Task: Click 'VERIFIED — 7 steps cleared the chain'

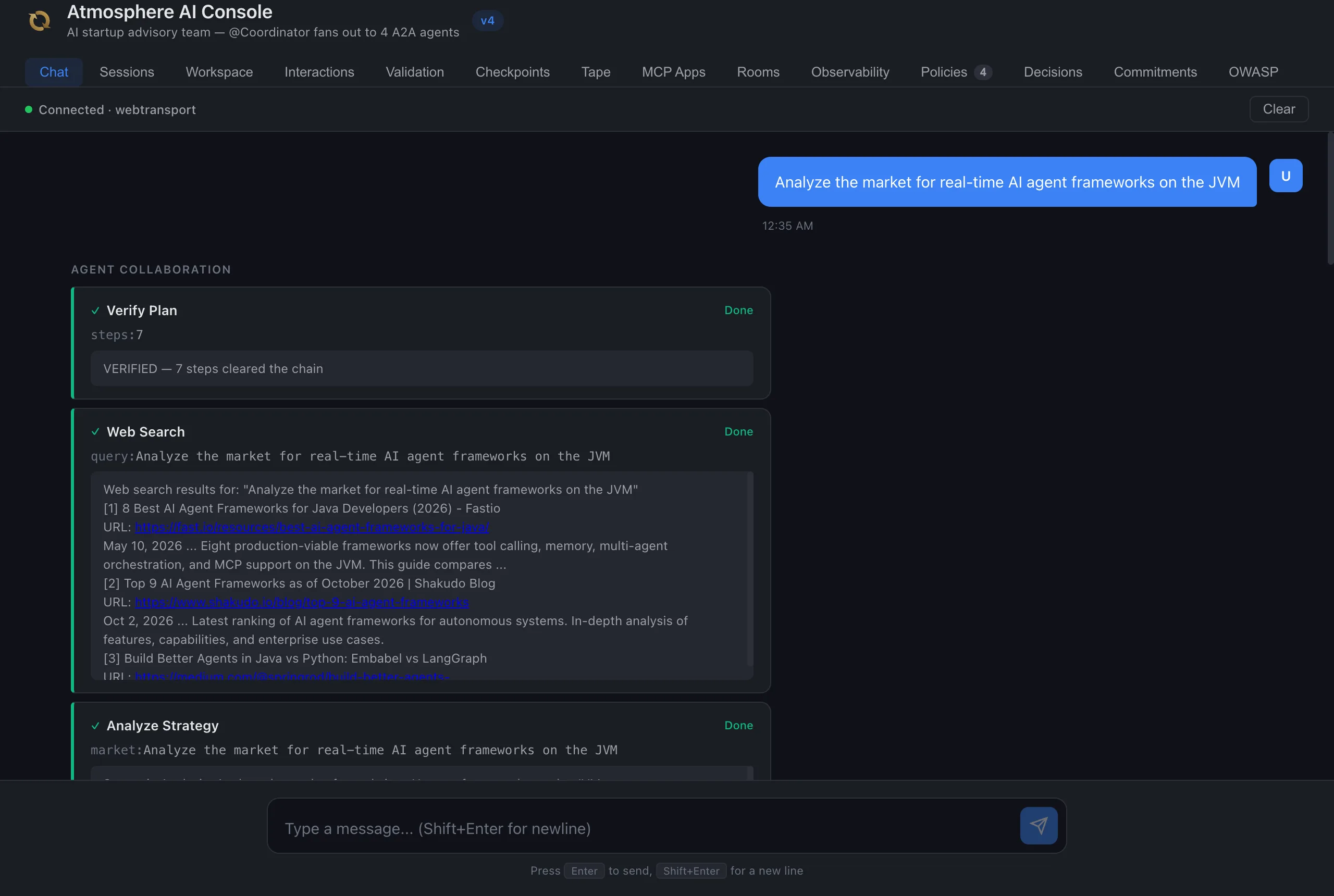Action: [213, 369]
